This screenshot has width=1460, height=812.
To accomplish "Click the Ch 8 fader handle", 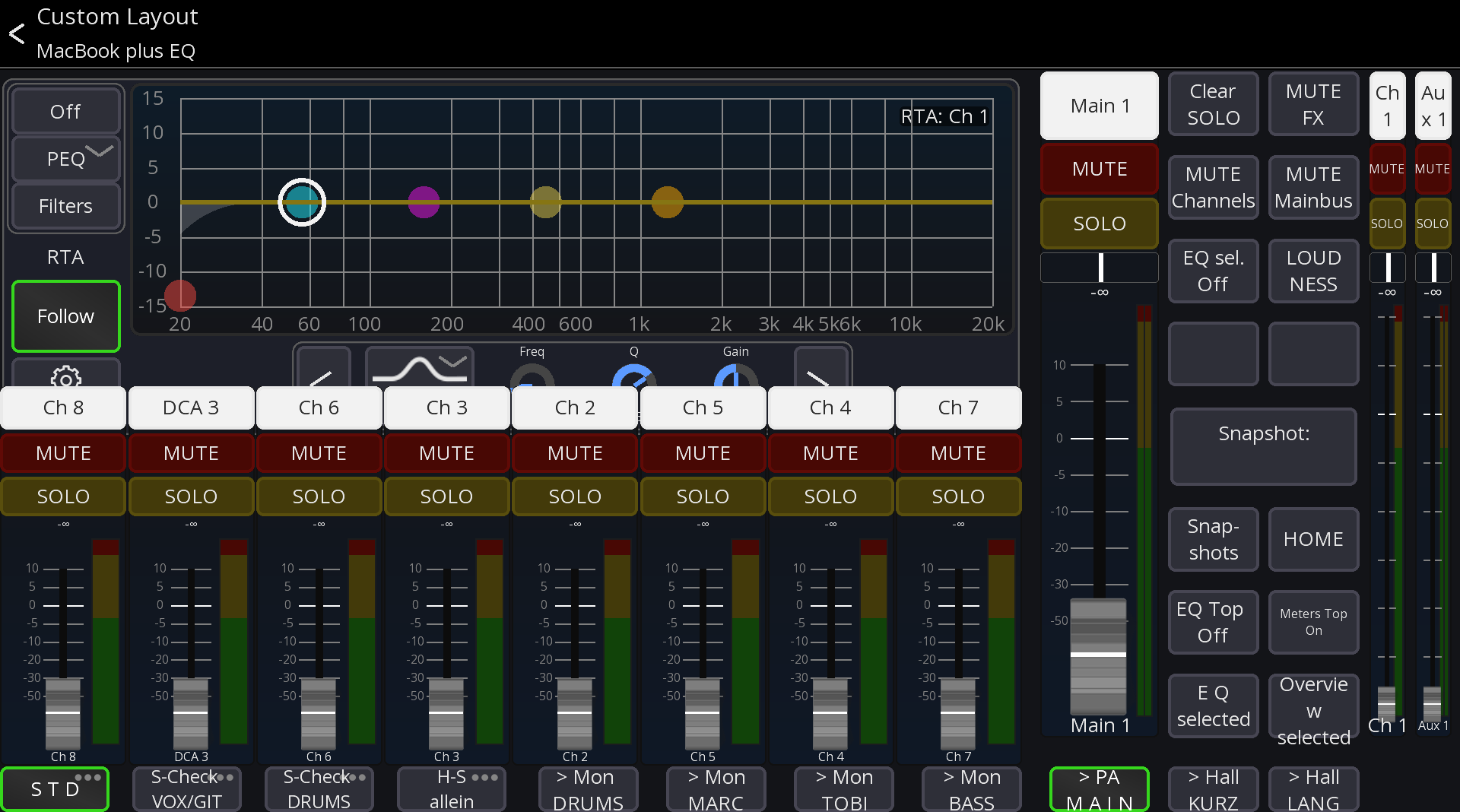I will tap(63, 713).
